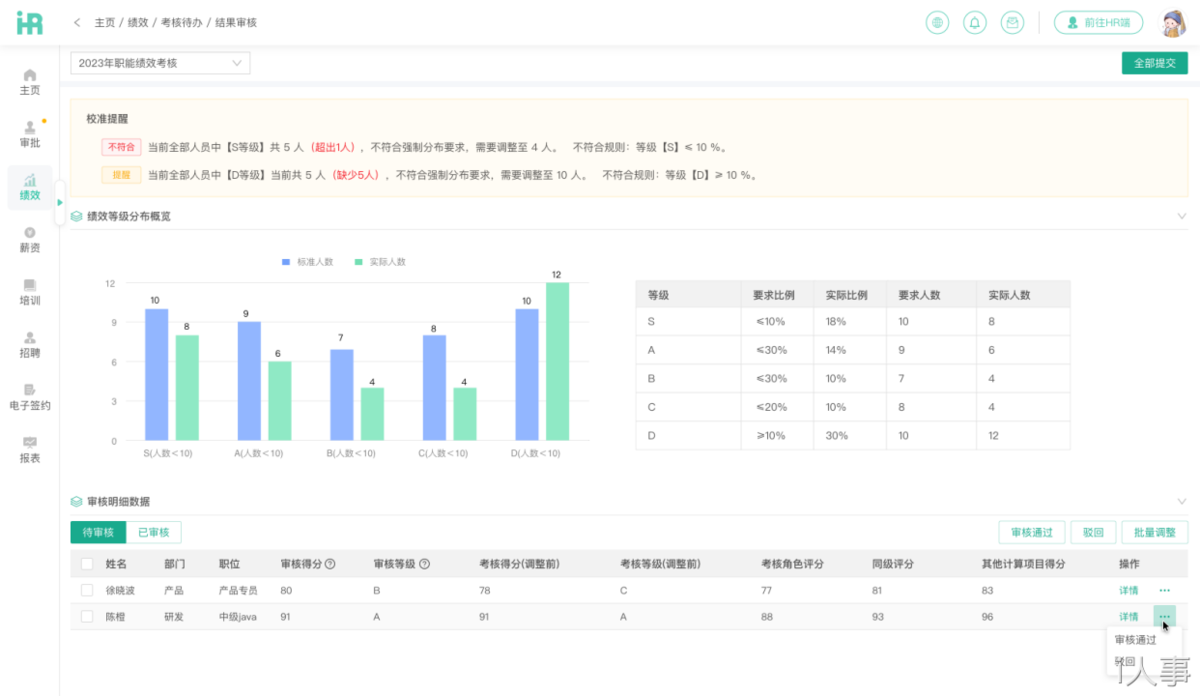Toggle the select-all checkbox in table header
This screenshot has width=1200, height=696.
point(87,564)
